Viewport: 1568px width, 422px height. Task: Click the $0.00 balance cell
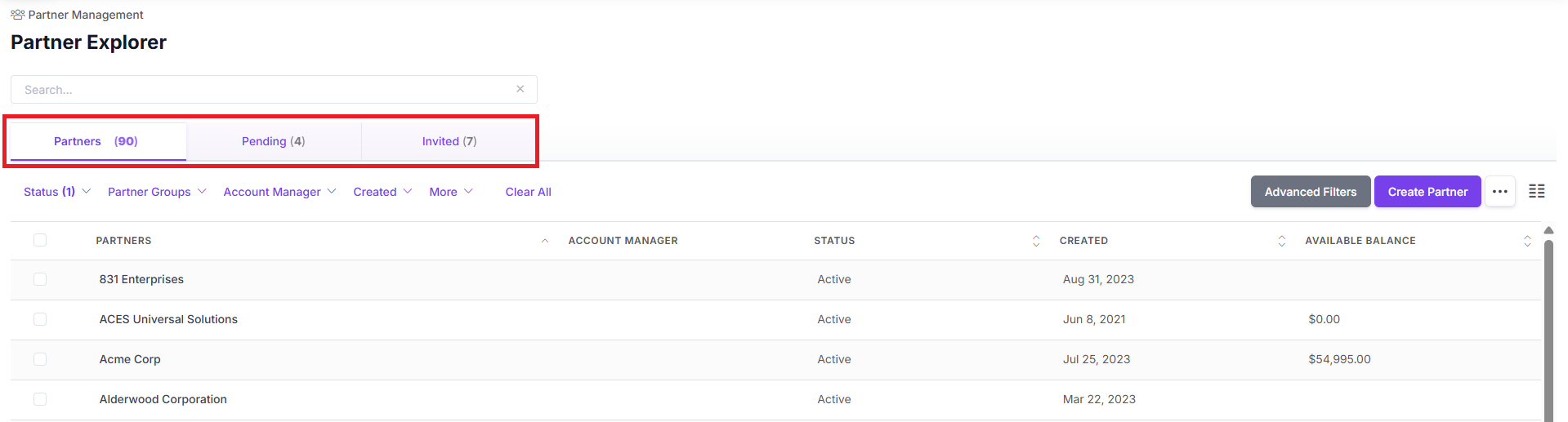pos(1324,319)
